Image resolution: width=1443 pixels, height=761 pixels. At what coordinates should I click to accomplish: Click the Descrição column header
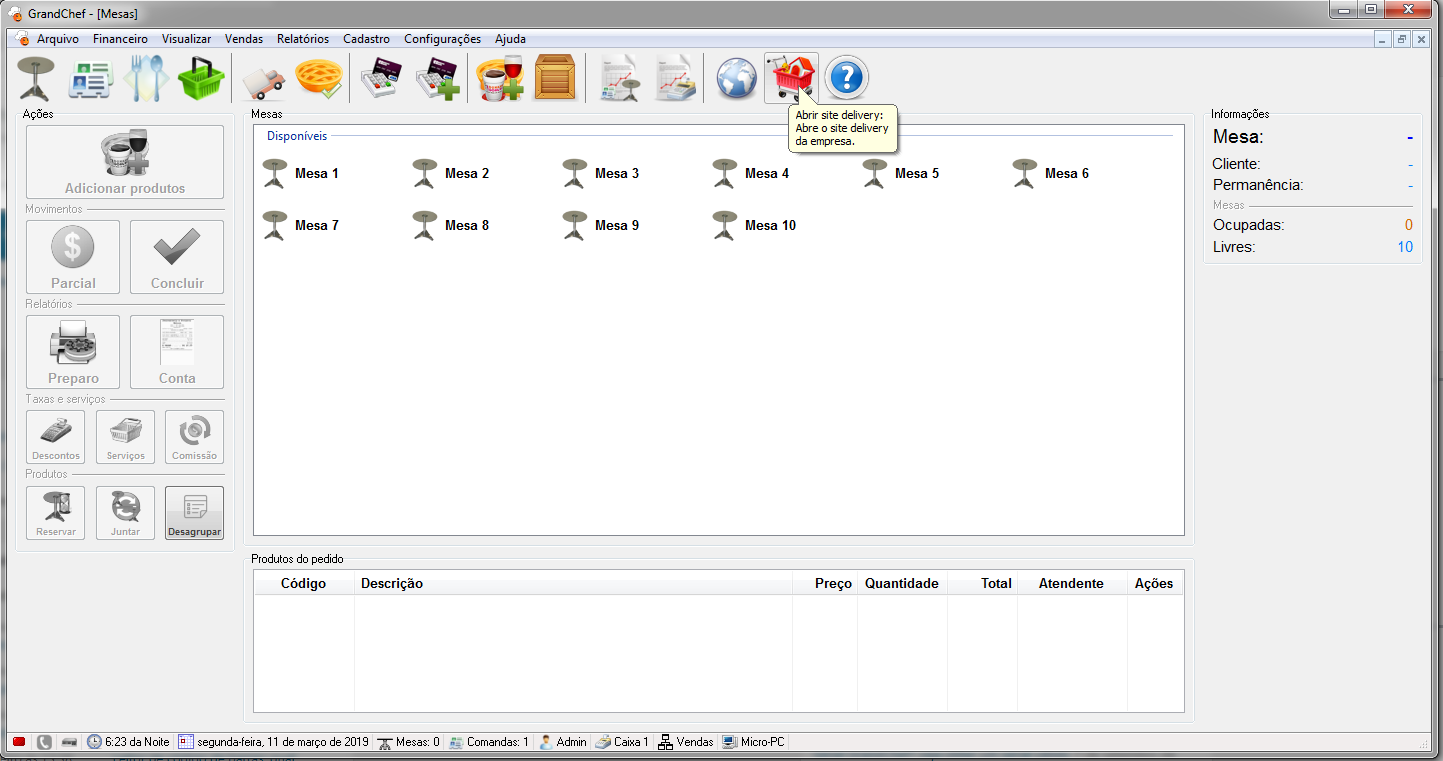(x=392, y=583)
